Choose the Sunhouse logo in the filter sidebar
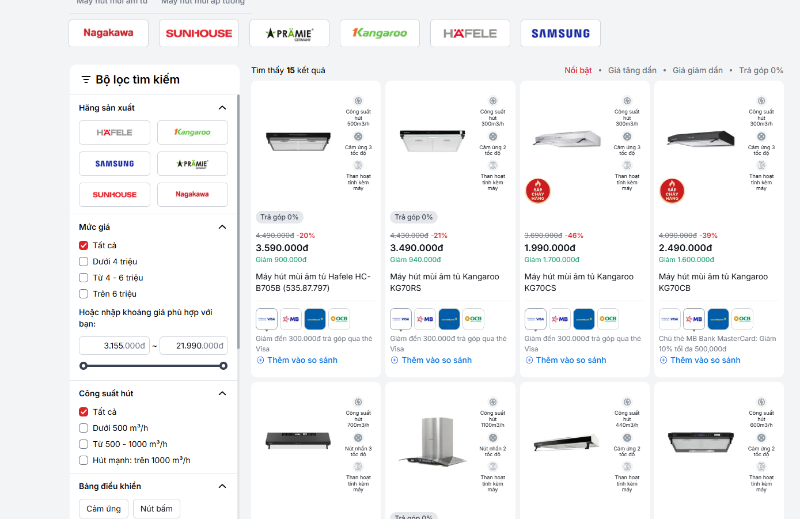 [x=114, y=193]
